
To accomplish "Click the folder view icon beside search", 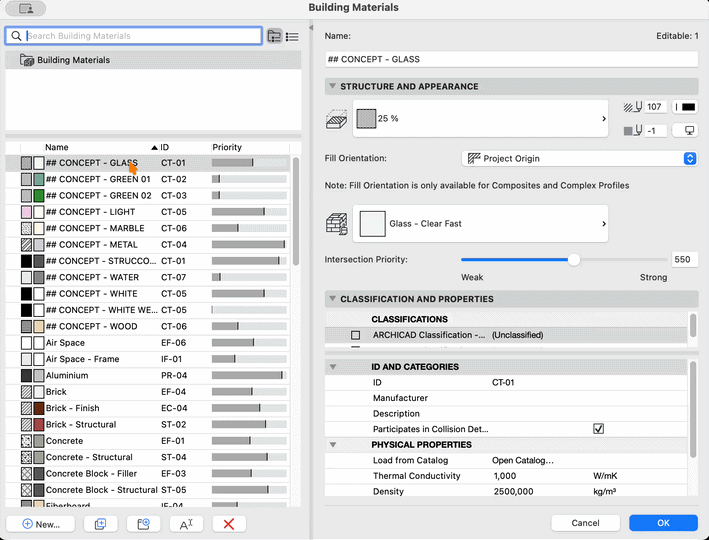I will pyautogui.click(x=274, y=36).
